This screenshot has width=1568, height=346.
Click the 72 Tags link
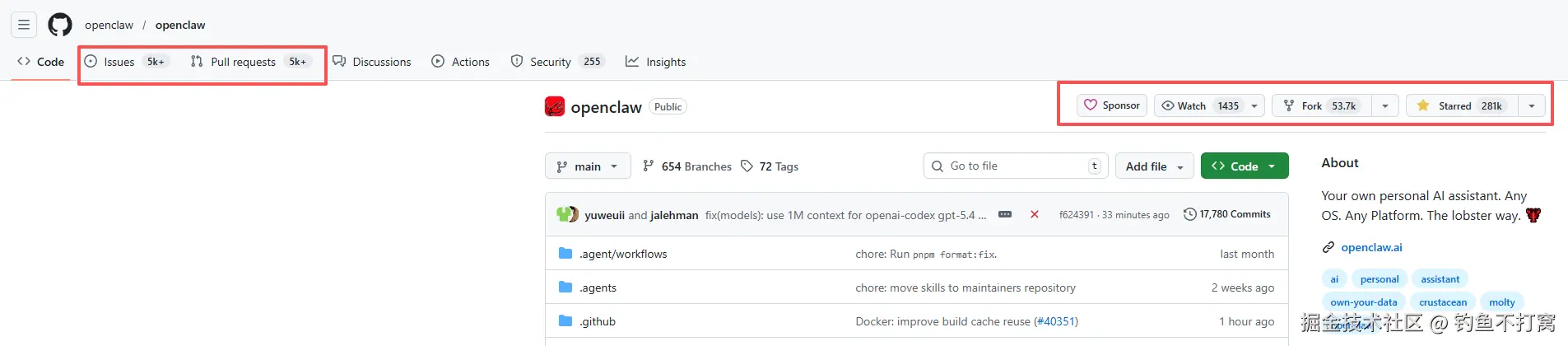coord(770,166)
